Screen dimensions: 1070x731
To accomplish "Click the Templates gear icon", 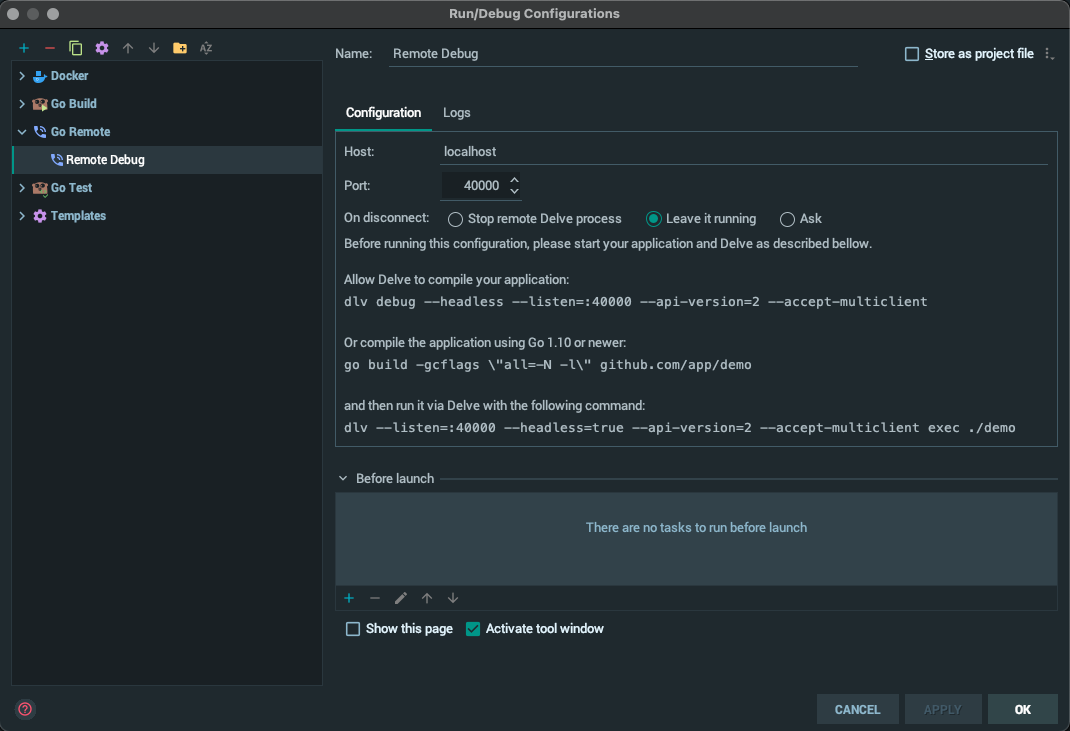I will 40,216.
